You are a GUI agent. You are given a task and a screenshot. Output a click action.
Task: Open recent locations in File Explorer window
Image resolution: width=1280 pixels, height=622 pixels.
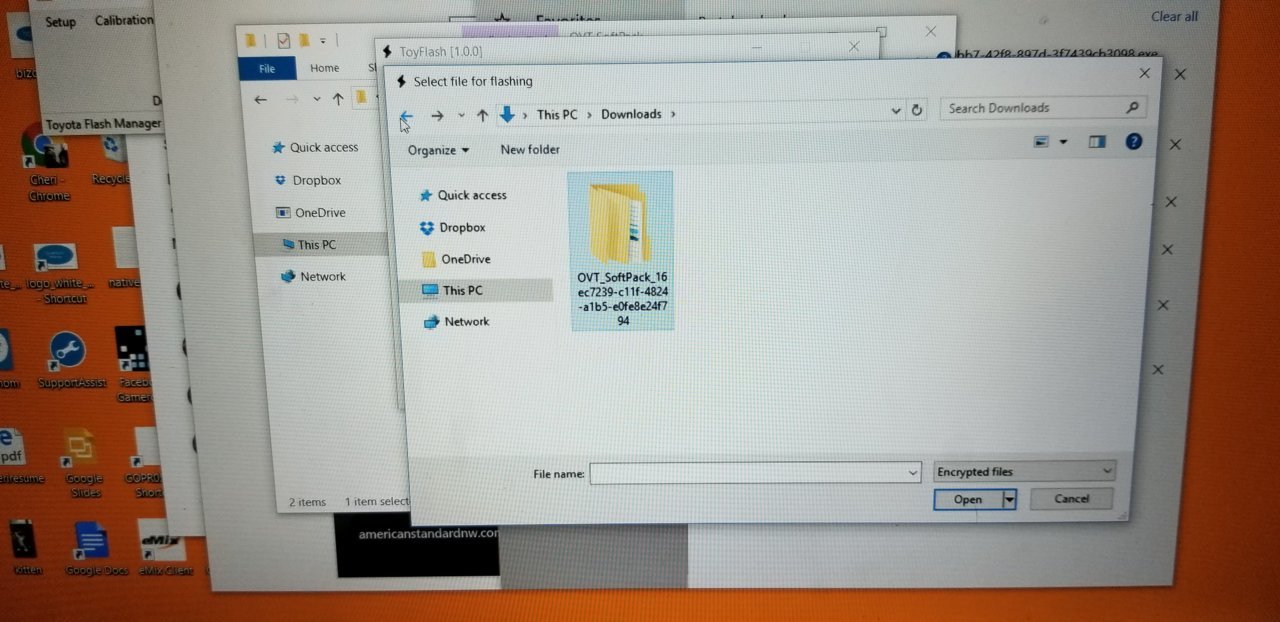[x=317, y=99]
